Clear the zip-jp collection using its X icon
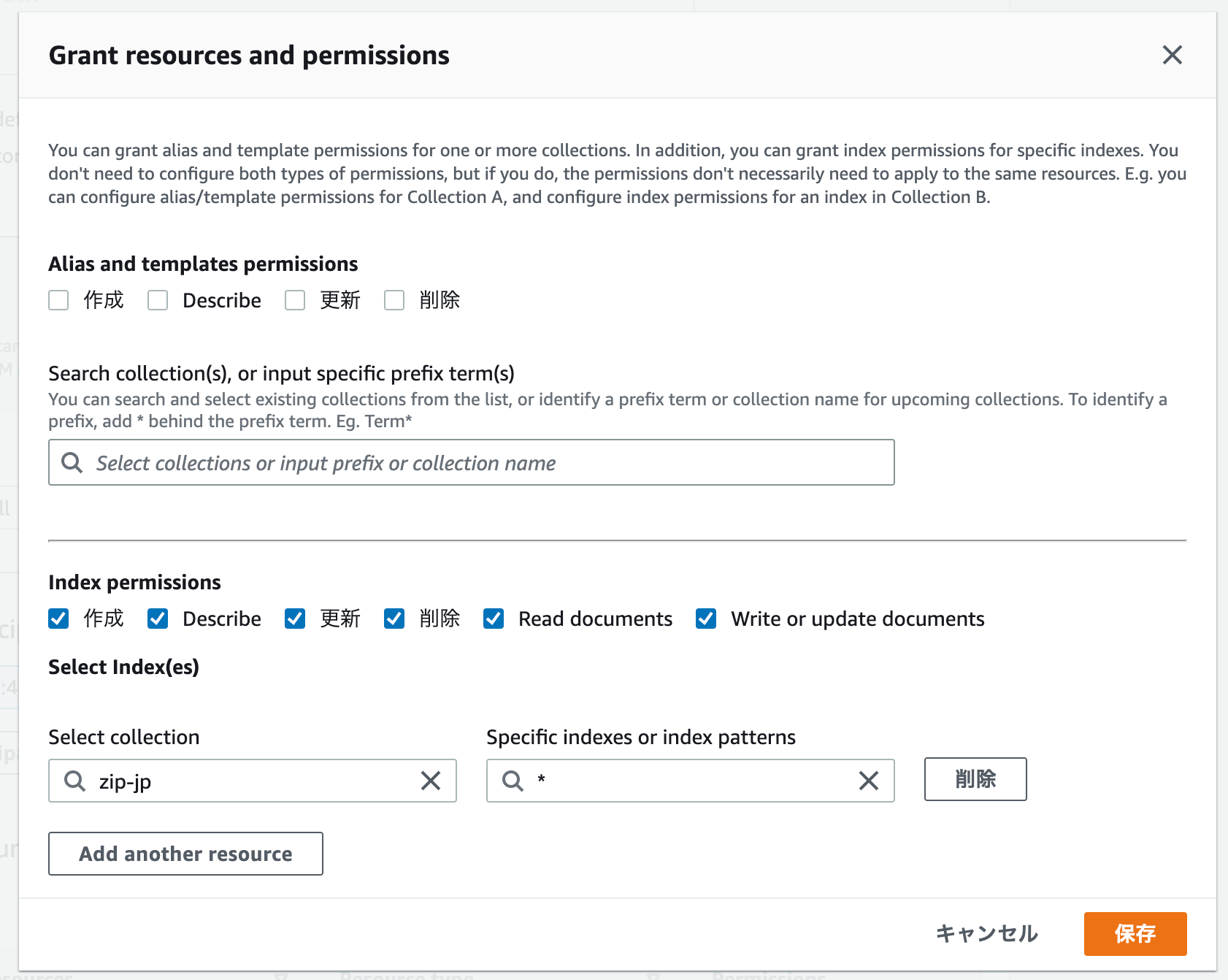This screenshot has width=1228, height=980. [x=431, y=781]
